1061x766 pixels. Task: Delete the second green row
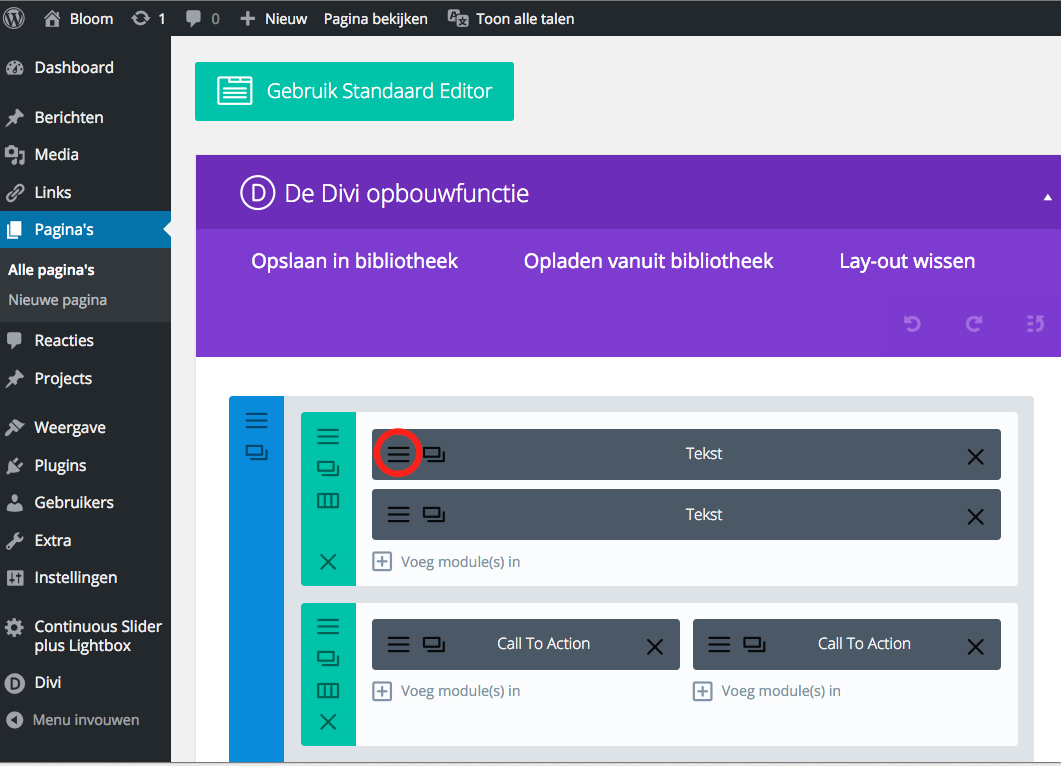coord(328,722)
